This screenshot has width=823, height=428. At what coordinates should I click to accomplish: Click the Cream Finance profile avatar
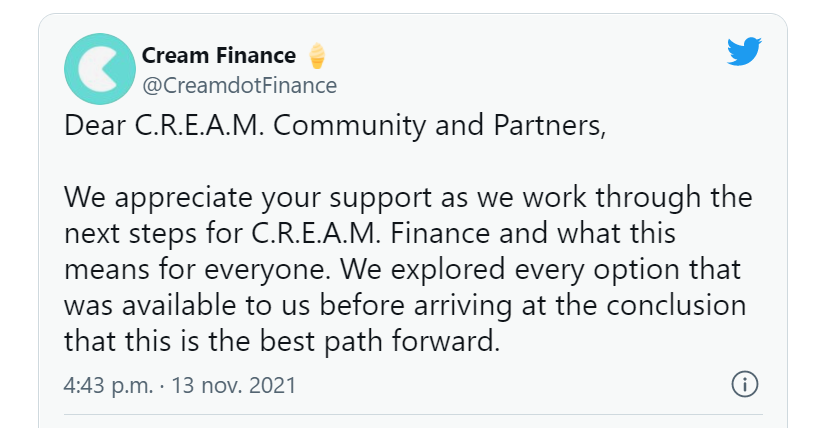pos(100,69)
